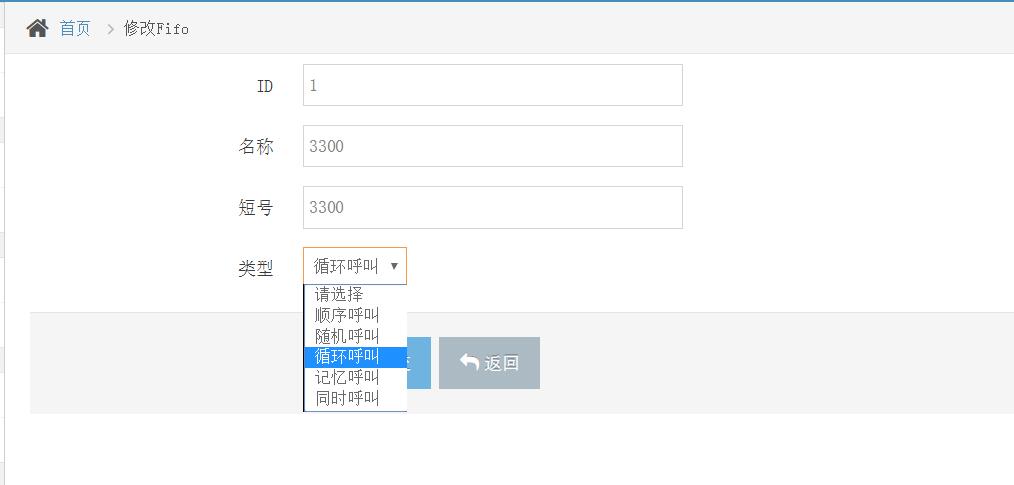Select 顺序呼叫 from the type list

click(347, 315)
